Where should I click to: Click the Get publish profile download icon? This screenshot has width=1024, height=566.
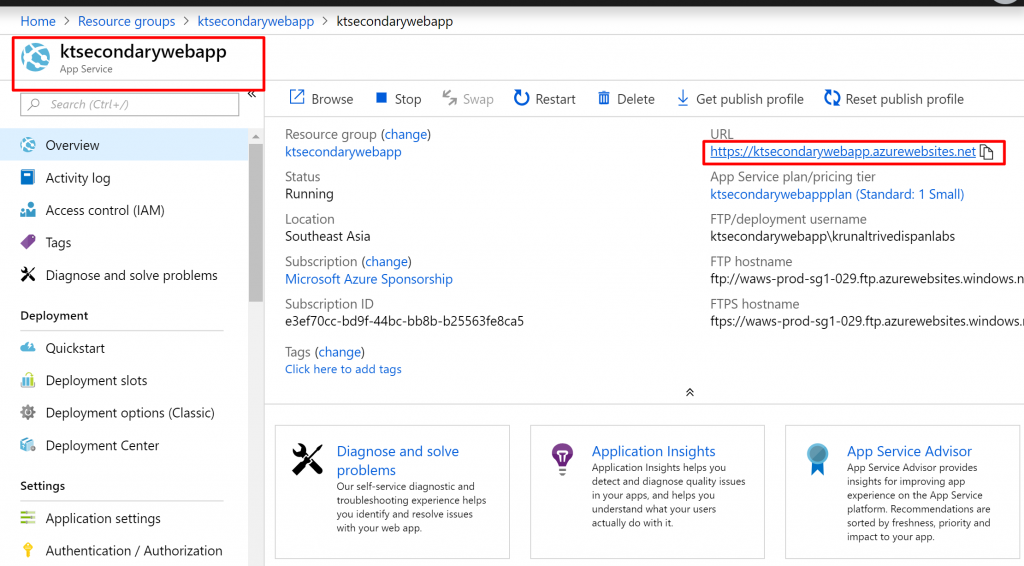coord(682,98)
